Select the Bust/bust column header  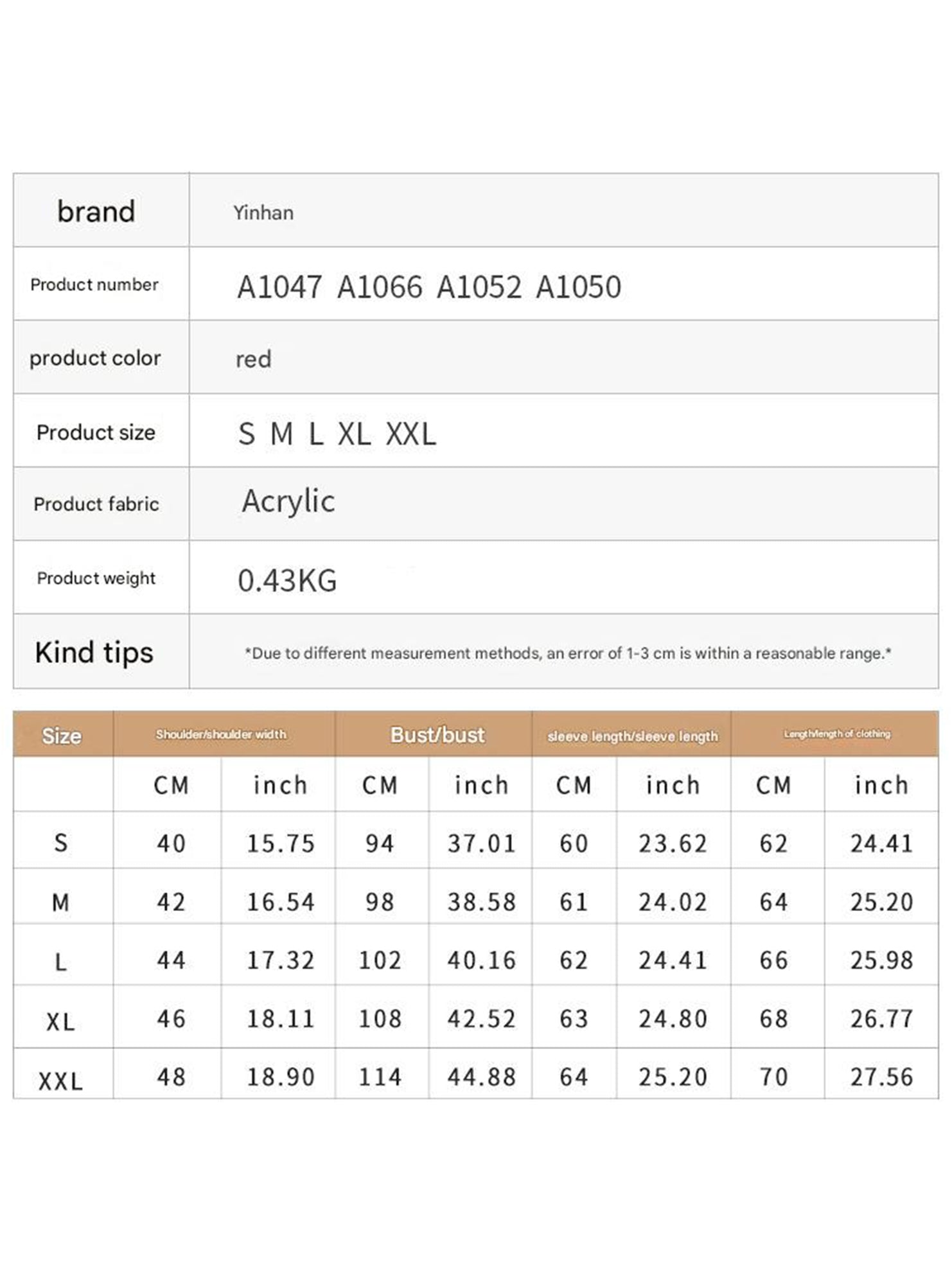point(437,735)
